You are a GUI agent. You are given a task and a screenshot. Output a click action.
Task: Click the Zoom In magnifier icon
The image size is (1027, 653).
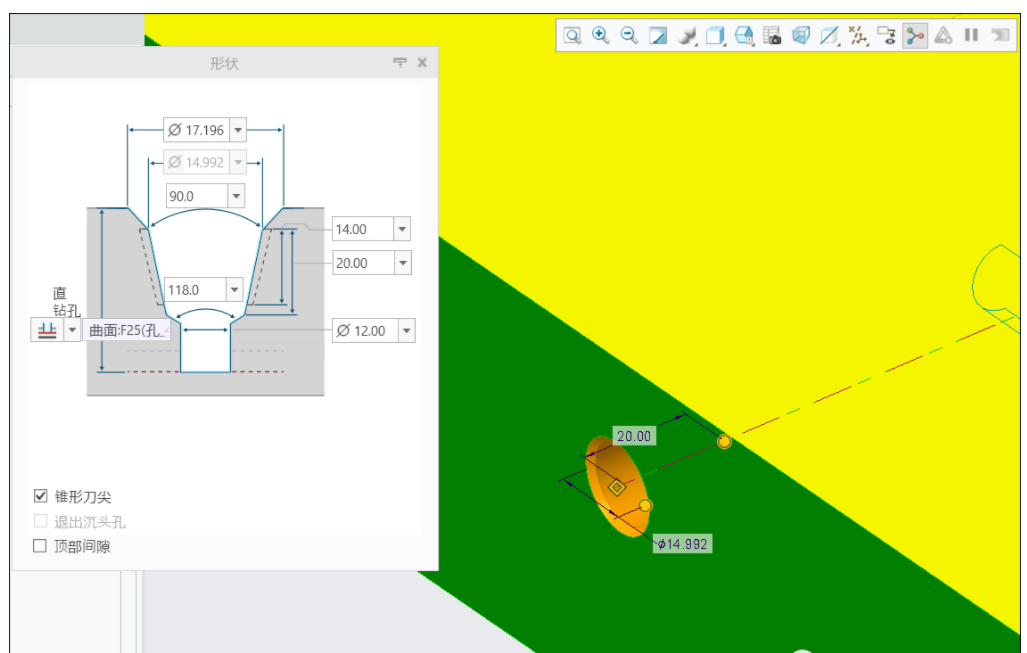[x=600, y=36]
